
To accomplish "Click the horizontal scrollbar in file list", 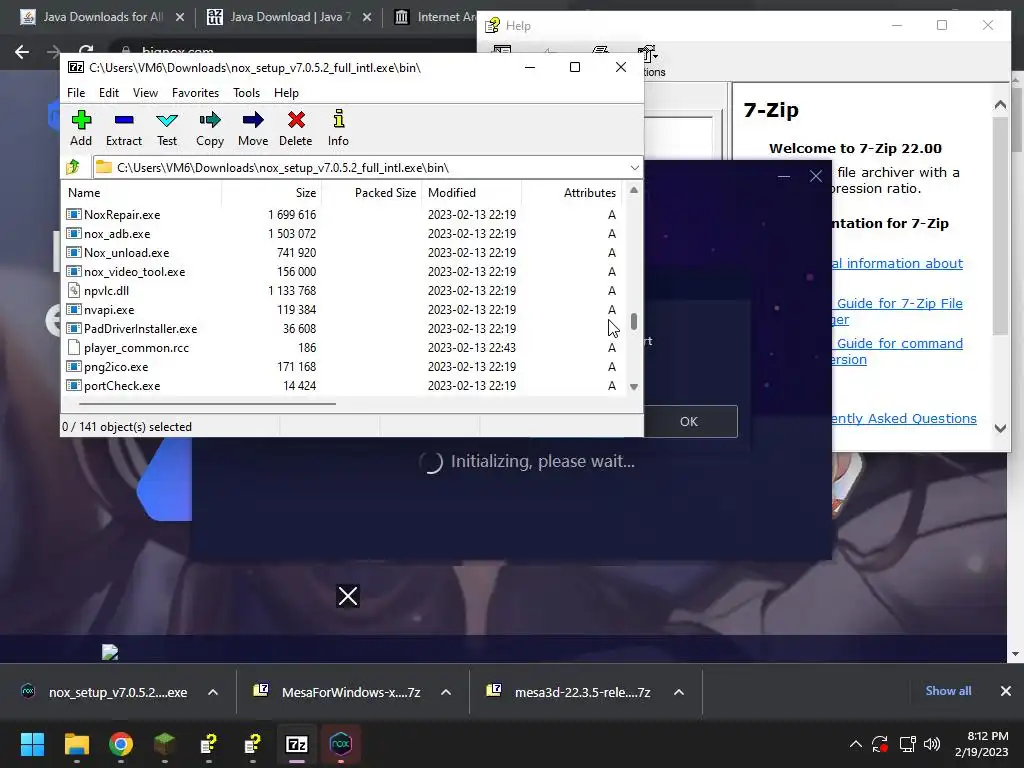I will click(x=208, y=404).
